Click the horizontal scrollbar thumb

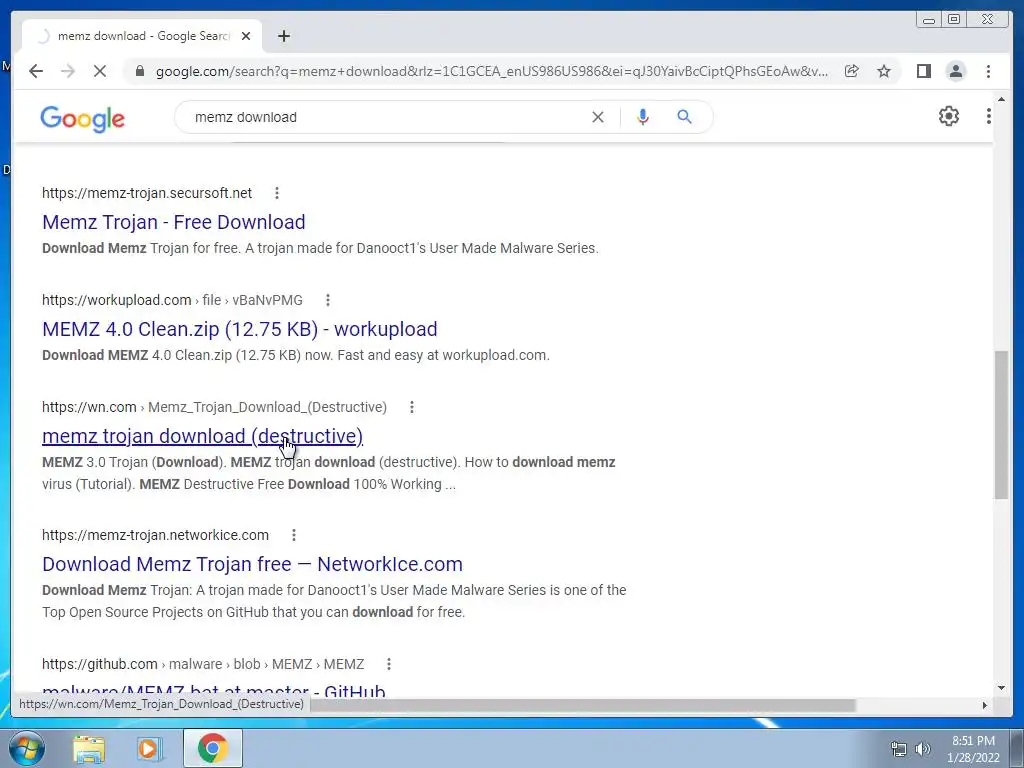point(583,705)
